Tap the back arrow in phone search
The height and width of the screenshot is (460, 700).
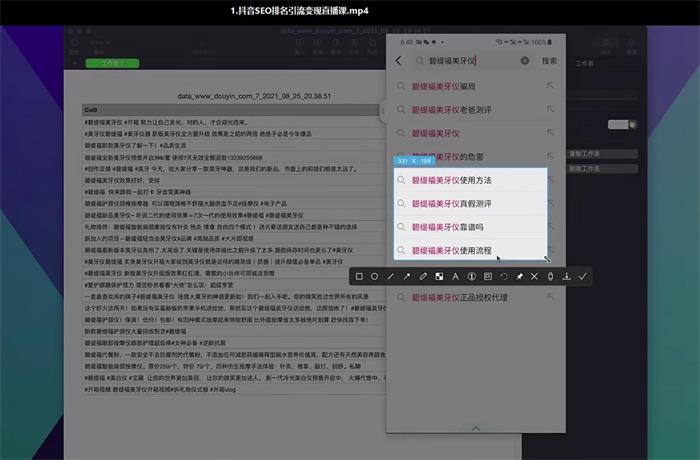tap(399, 61)
